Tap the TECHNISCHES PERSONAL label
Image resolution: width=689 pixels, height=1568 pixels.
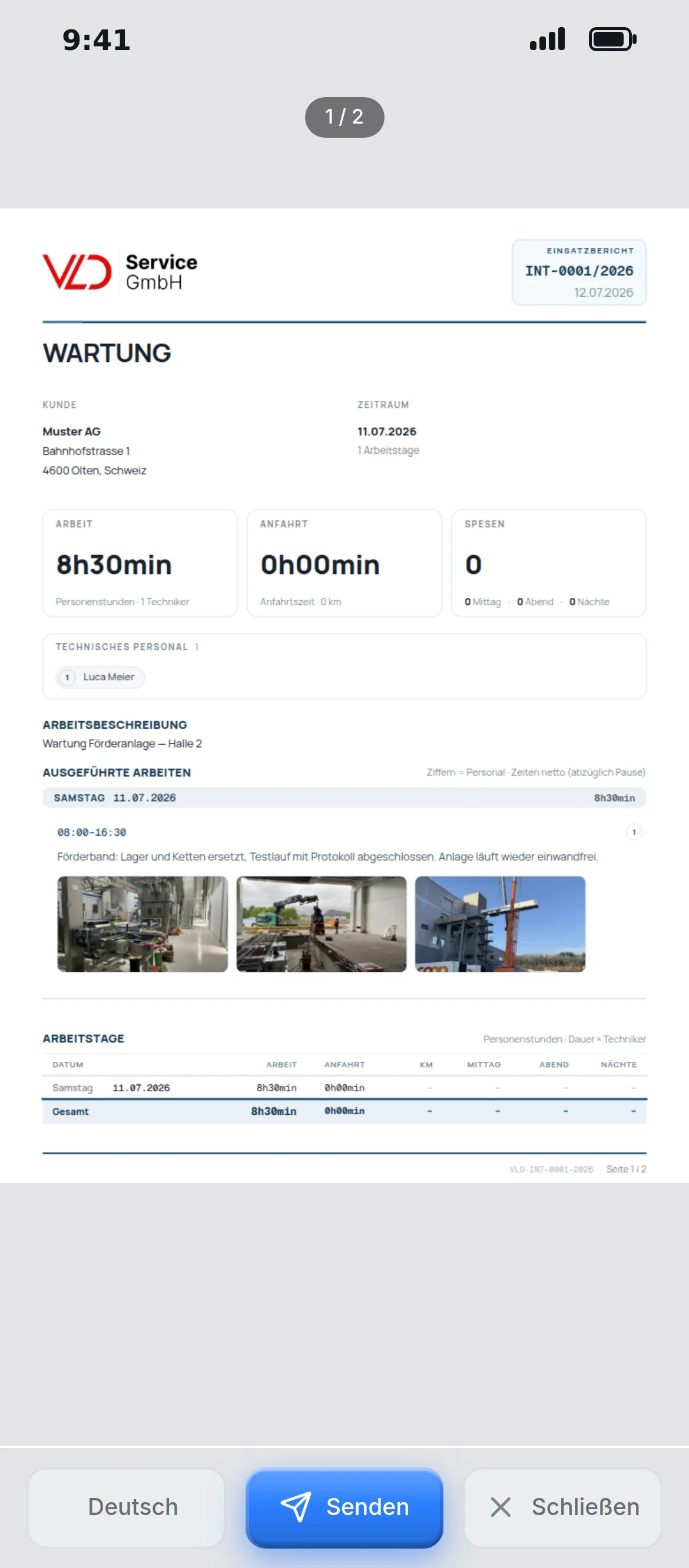(122, 646)
